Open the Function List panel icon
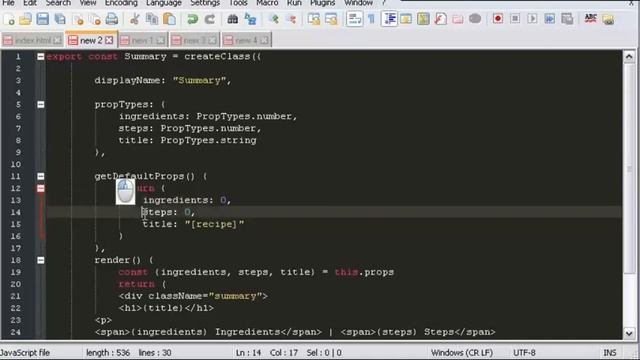This screenshot has width=640, height=360. [440, 19]
